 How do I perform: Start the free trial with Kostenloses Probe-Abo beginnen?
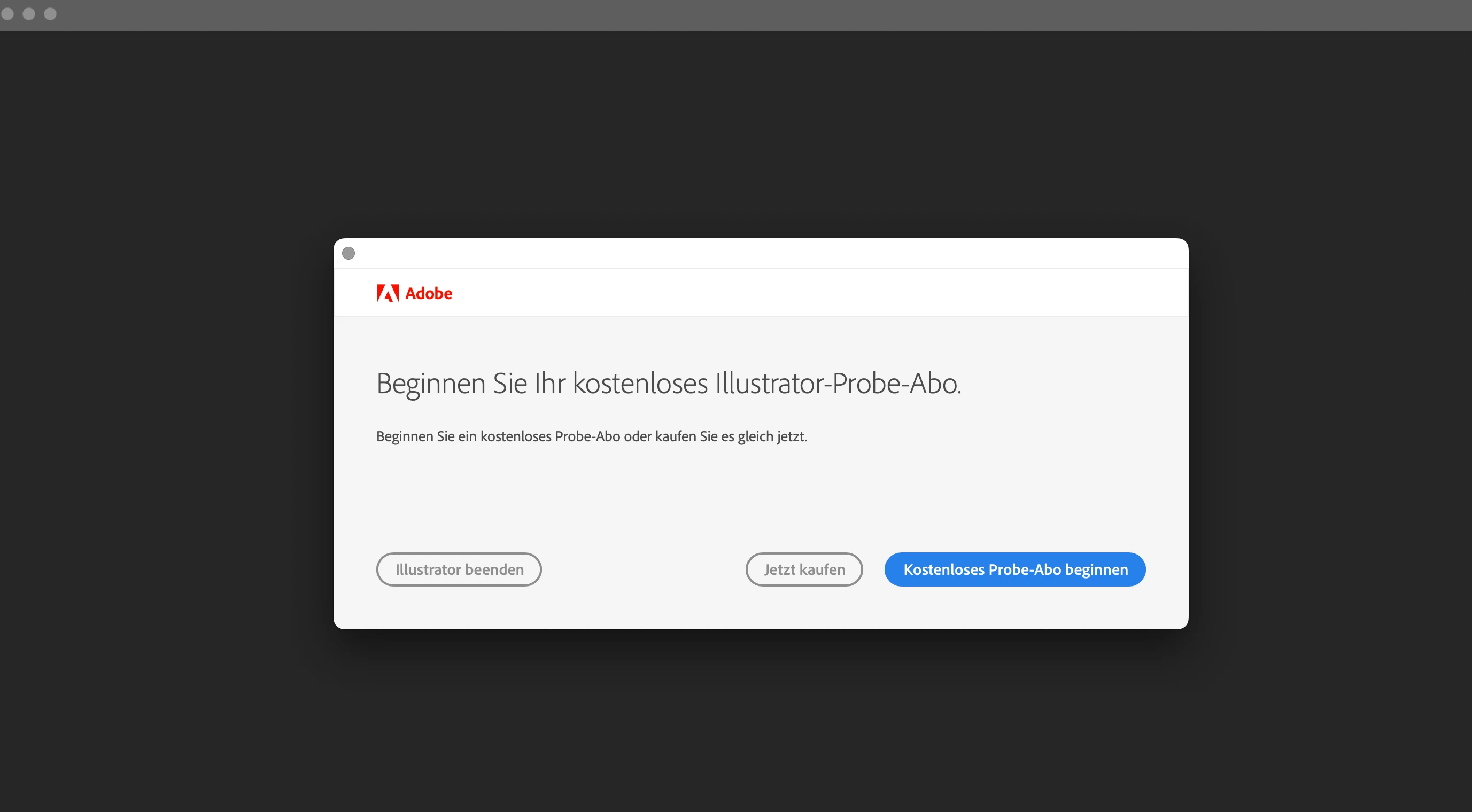click(x=1015, y=569)
